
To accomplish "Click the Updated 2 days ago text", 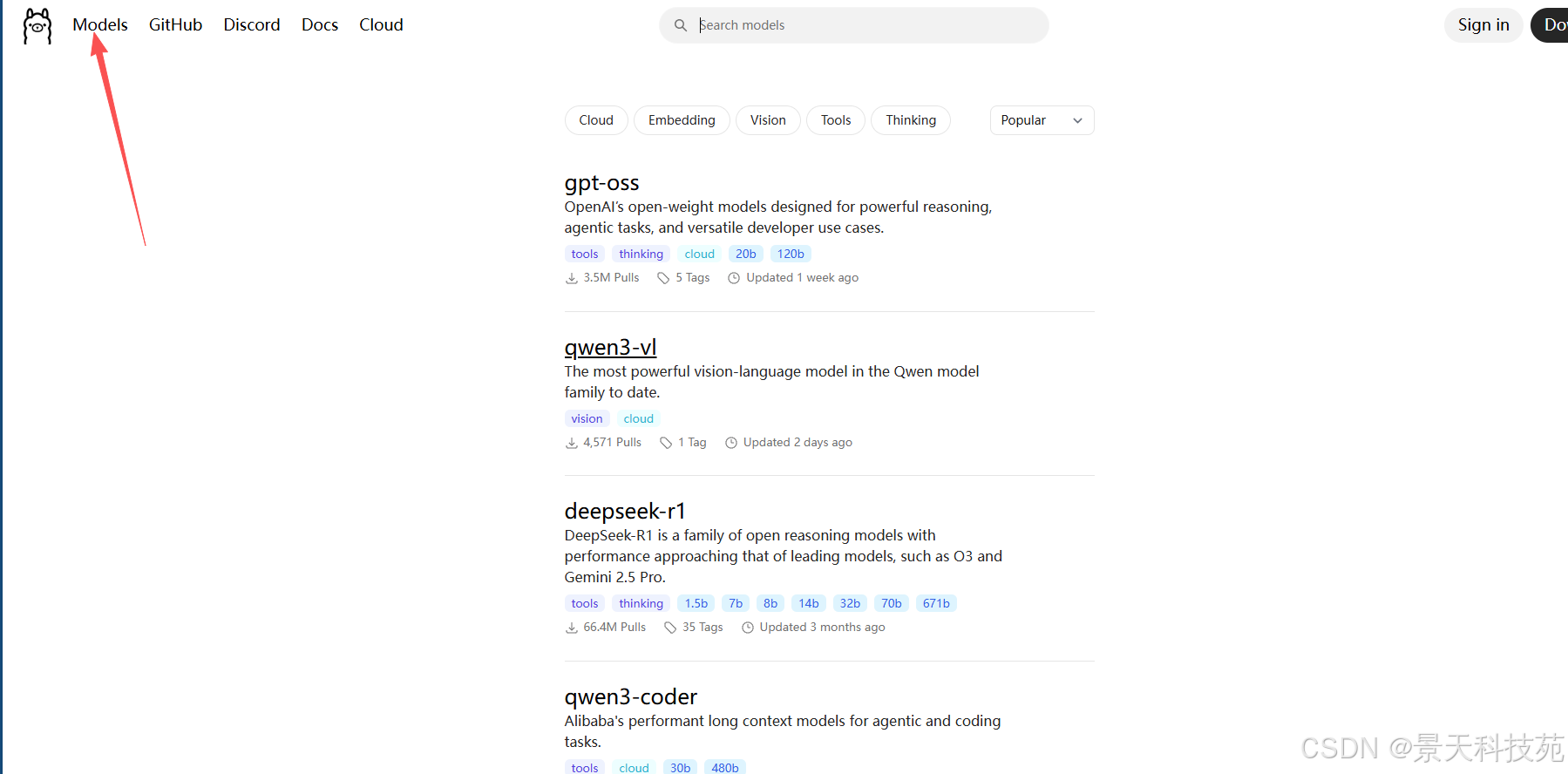I will click(798, 443).
